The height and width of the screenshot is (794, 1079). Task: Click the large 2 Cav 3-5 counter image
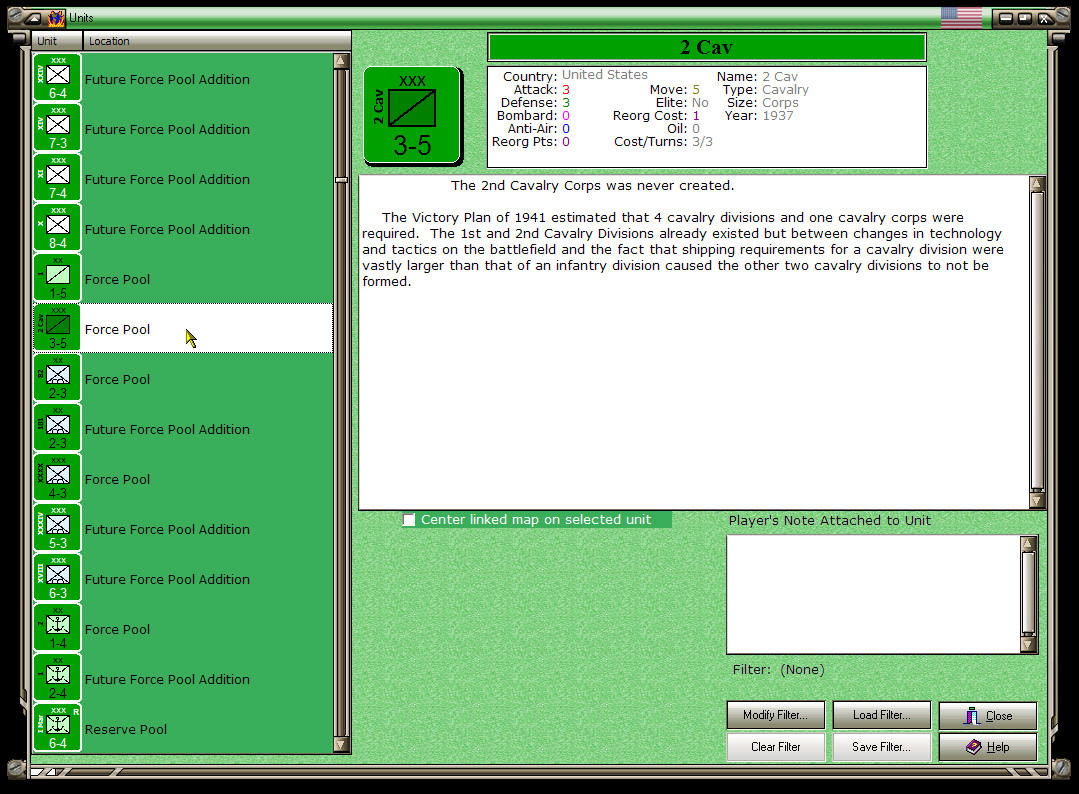[x=412, y=116]
